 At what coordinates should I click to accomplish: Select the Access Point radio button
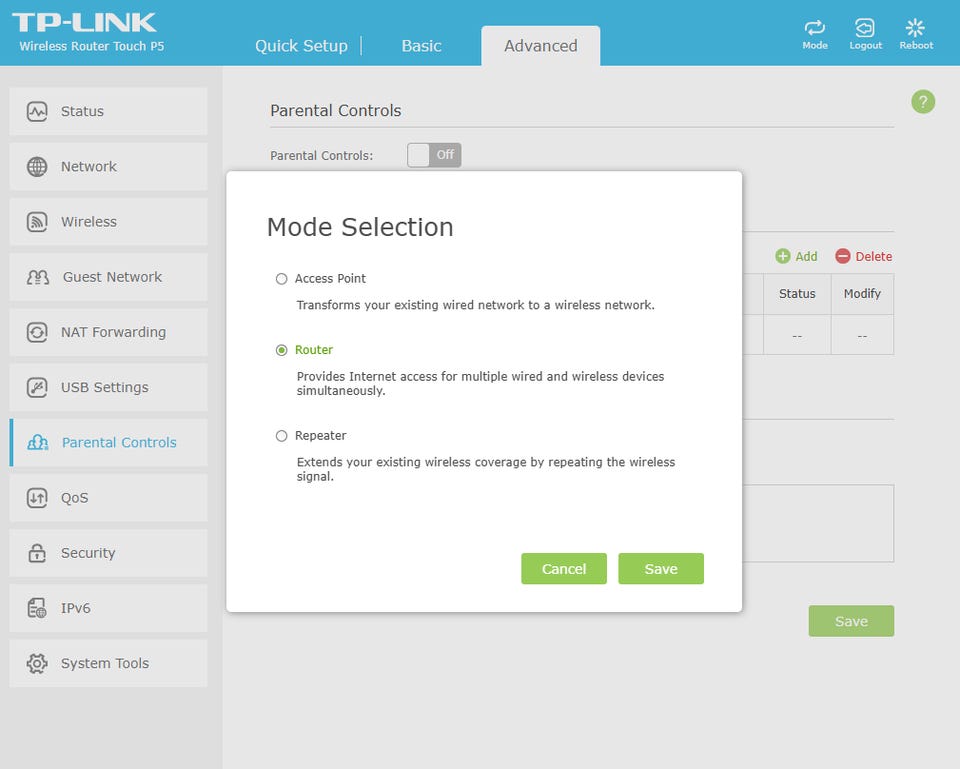[x=281, y=279]
